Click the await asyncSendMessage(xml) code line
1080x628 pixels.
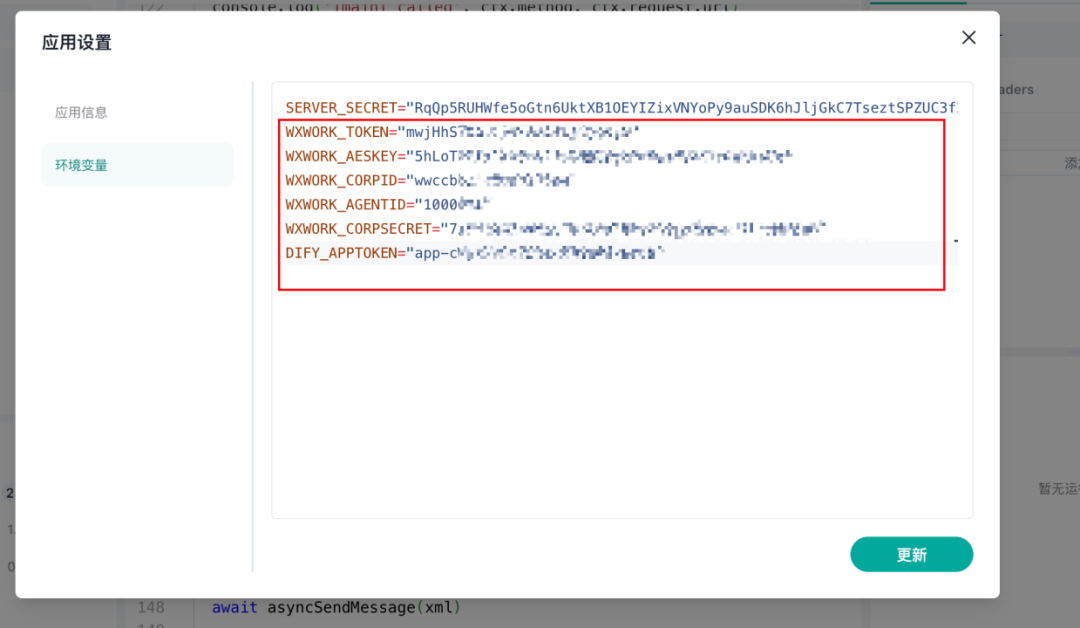coord(336,607)
